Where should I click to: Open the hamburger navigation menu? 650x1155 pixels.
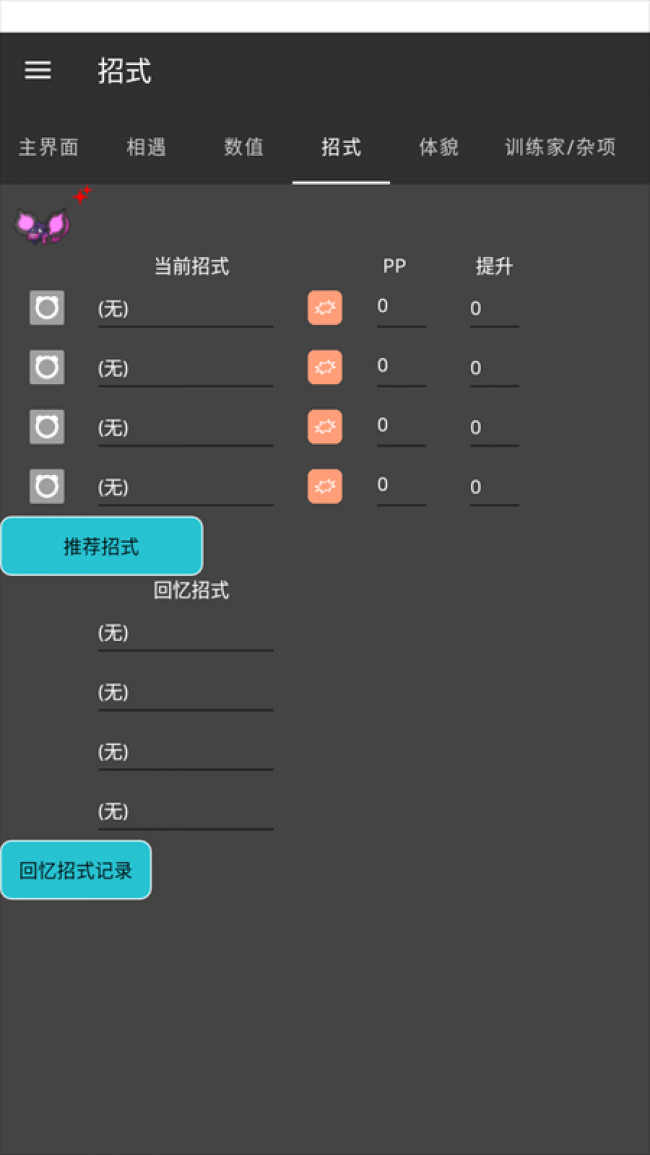pyautogui.click(x=38, y=70)
